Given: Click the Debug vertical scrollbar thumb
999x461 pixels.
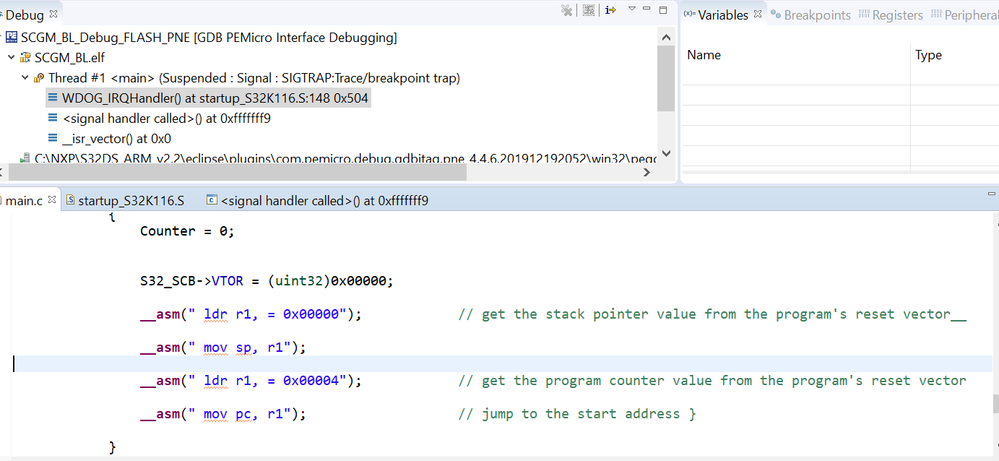Looking at the screenshot, I should (x=666, y=78).
